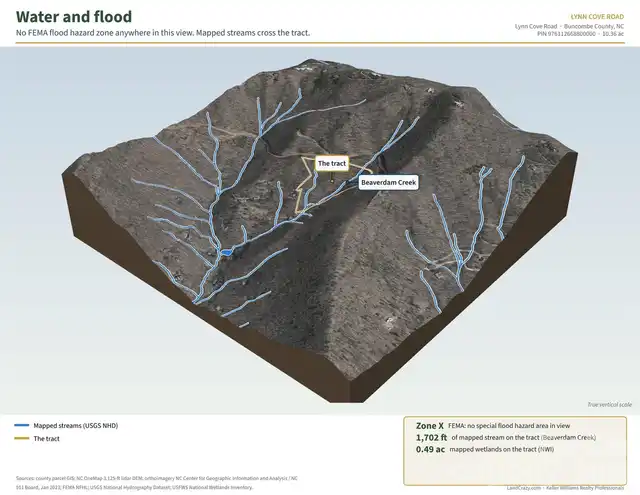The height and width of the screenshot is (495, 640).
Task: Click the "Water and flood" page title
Action: pos(74,17)
